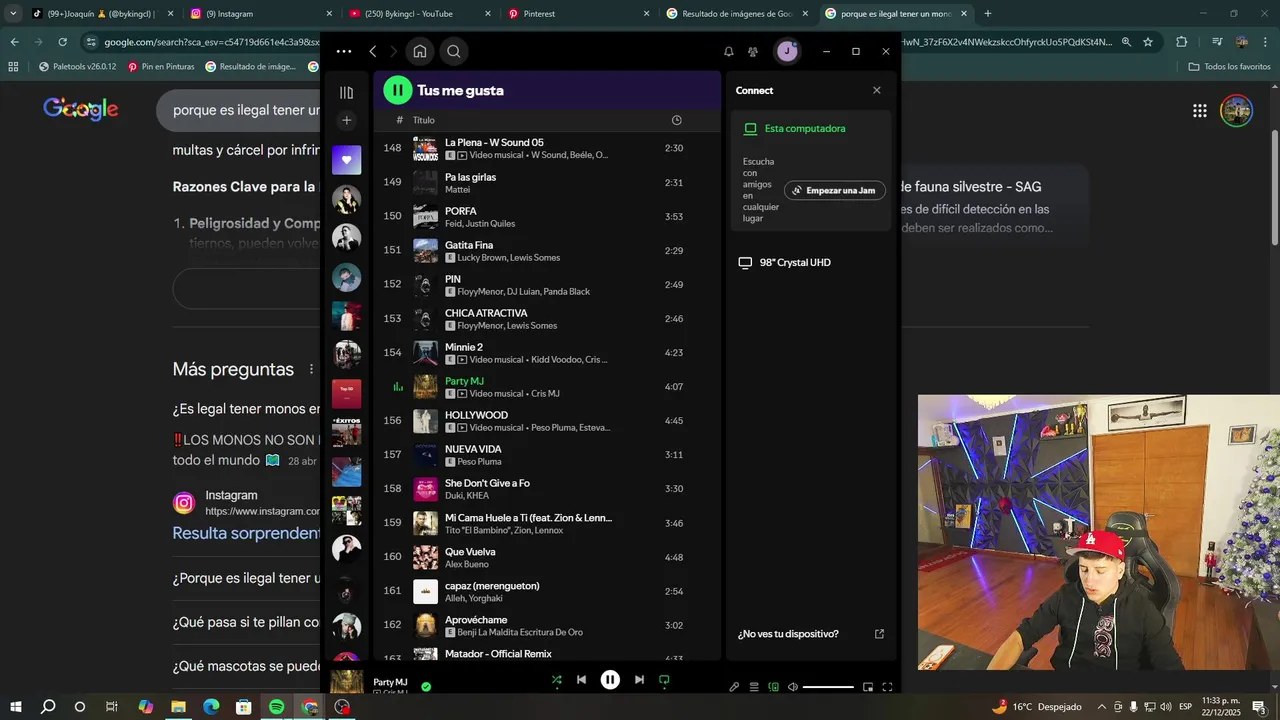Select capaz (merengueton) track
Image resolution: width=1280 pixels, height=720 pixels.
[547, 591]
